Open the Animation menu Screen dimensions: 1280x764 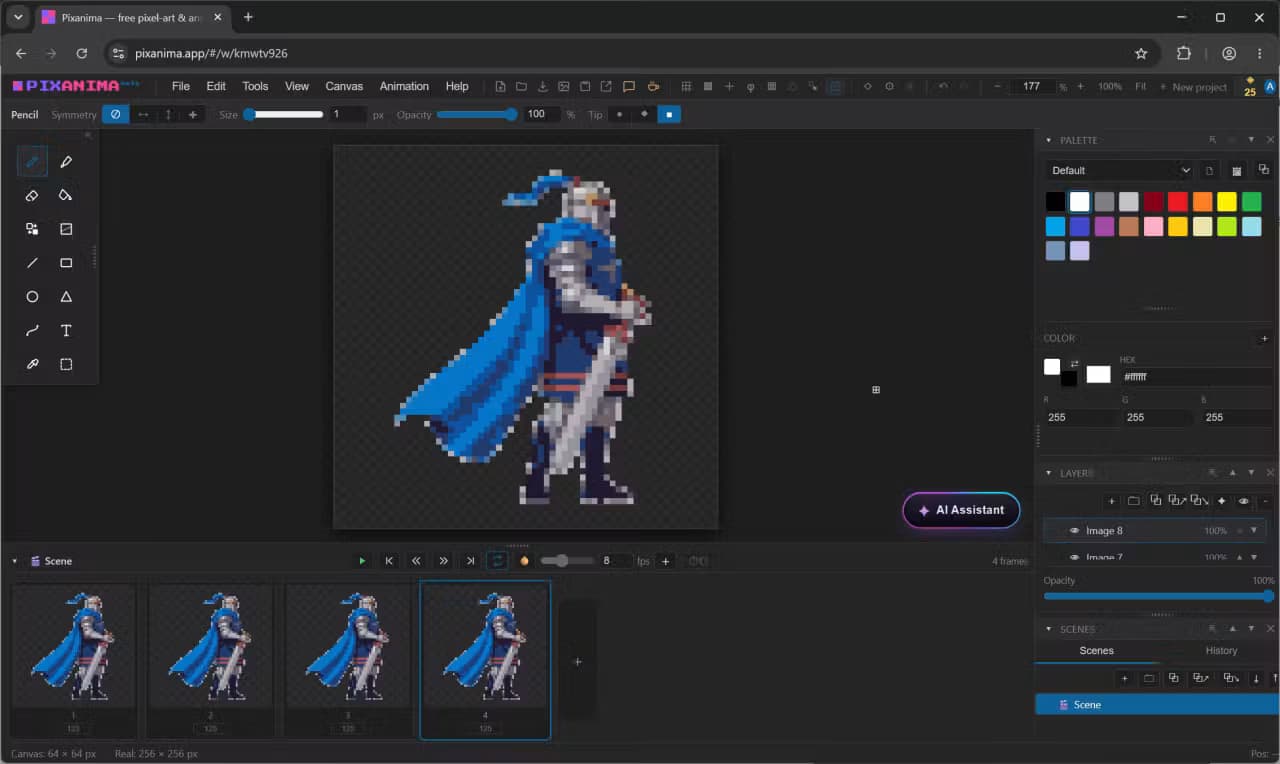click(404, 86)
